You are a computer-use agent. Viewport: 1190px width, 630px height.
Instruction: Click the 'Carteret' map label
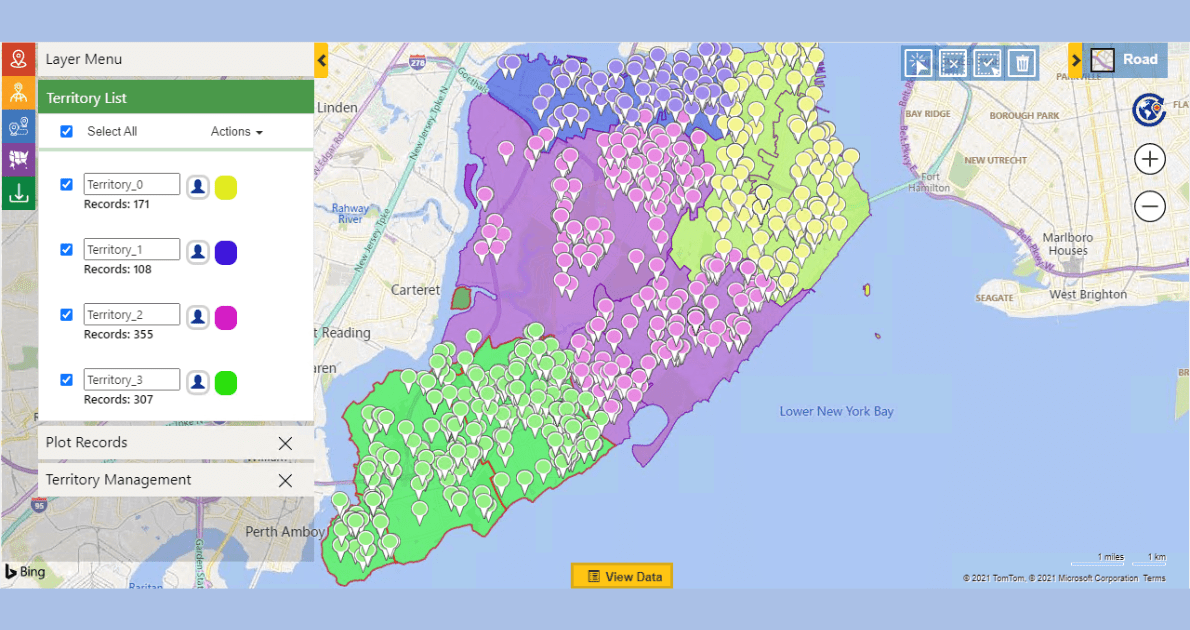click(x=415, y=290)
